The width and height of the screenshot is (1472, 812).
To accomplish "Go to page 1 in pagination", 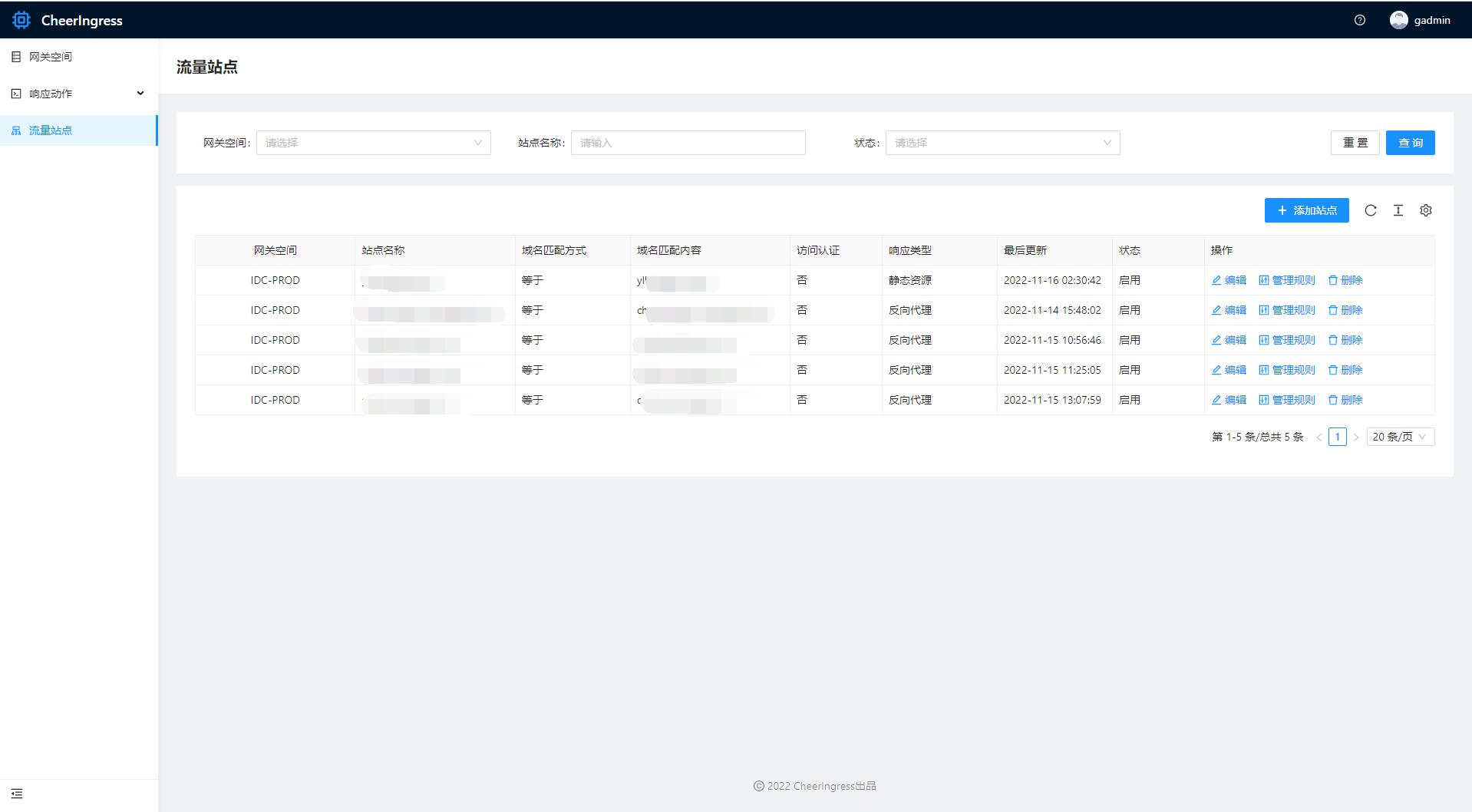I will [1337, 437].
